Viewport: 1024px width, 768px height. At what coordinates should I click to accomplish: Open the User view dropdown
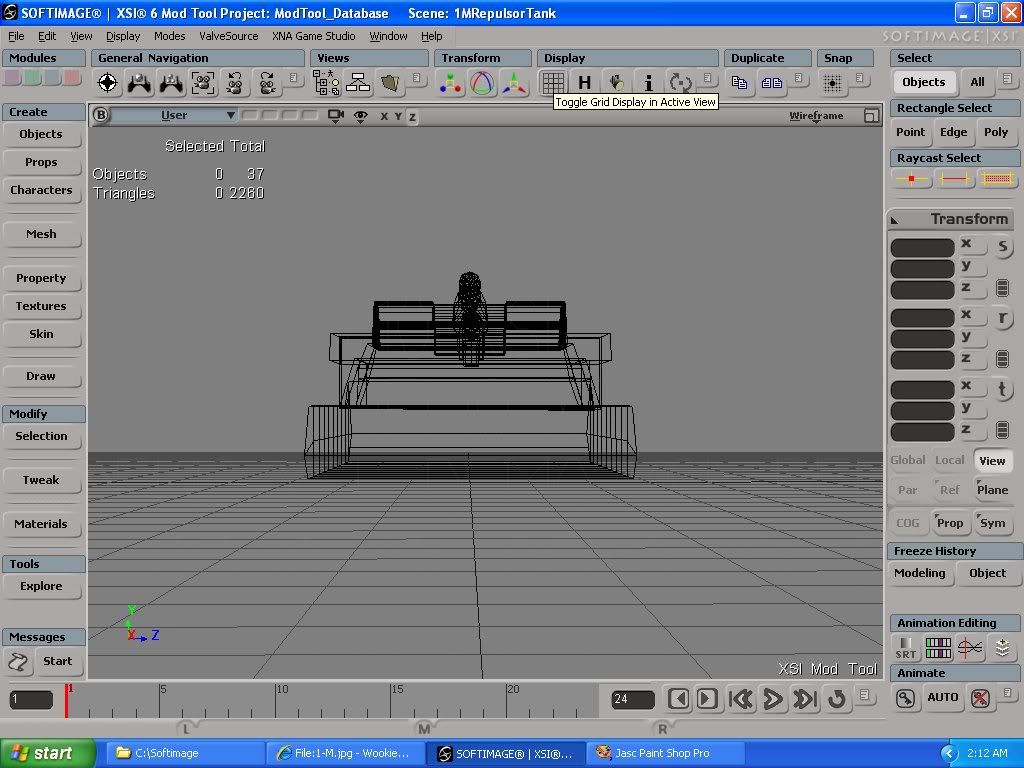click(x=173, y=116)
